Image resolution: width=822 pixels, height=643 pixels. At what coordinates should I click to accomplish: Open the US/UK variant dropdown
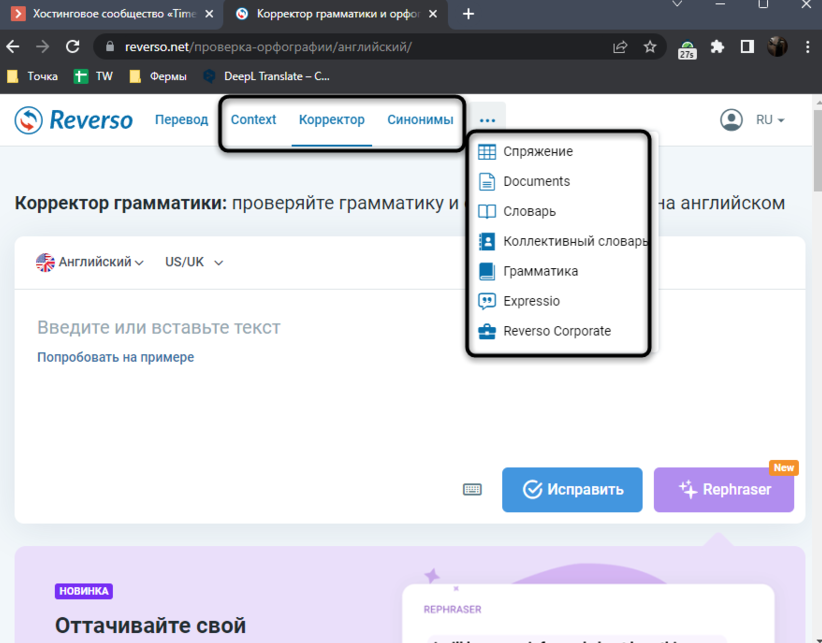pos(194,262)
